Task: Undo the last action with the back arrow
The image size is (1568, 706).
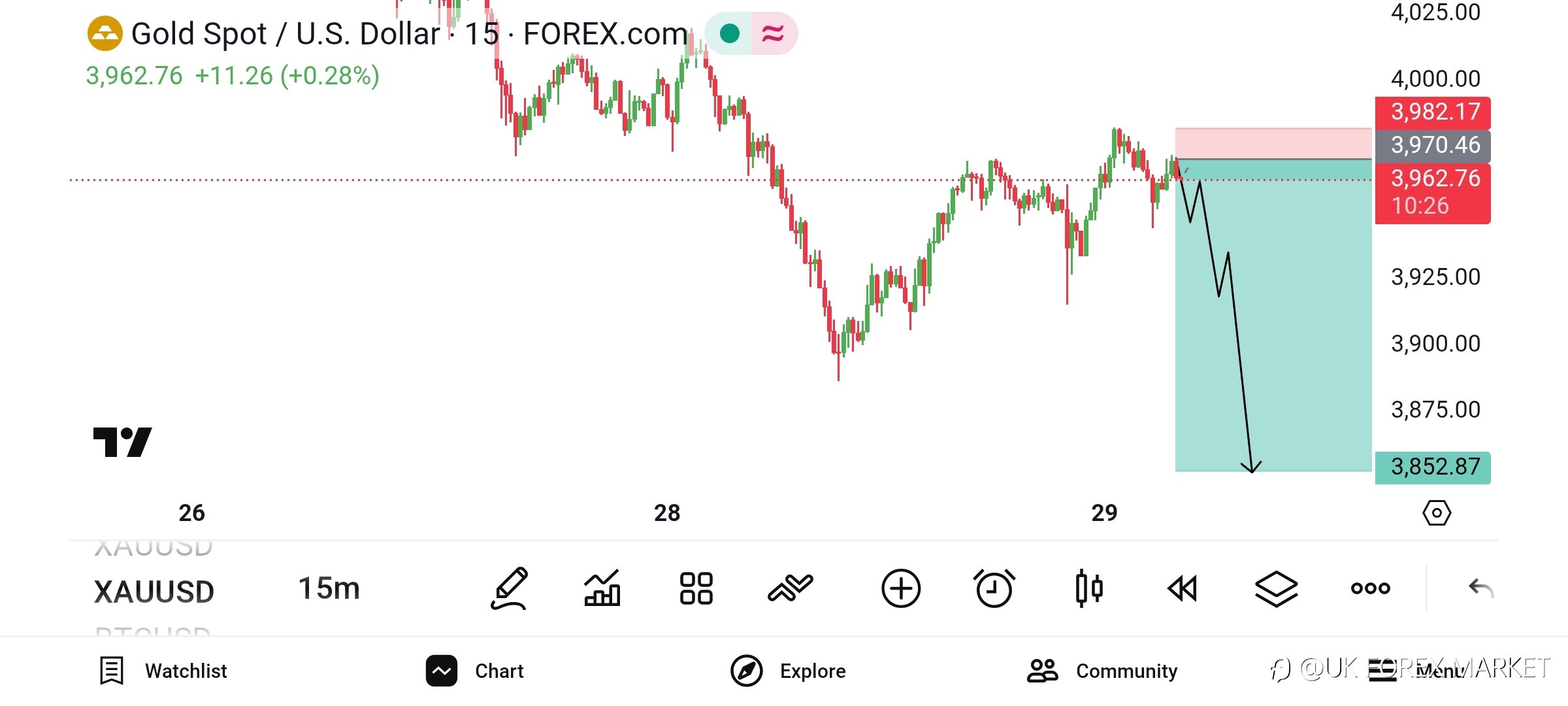Action: (1480, 588)
